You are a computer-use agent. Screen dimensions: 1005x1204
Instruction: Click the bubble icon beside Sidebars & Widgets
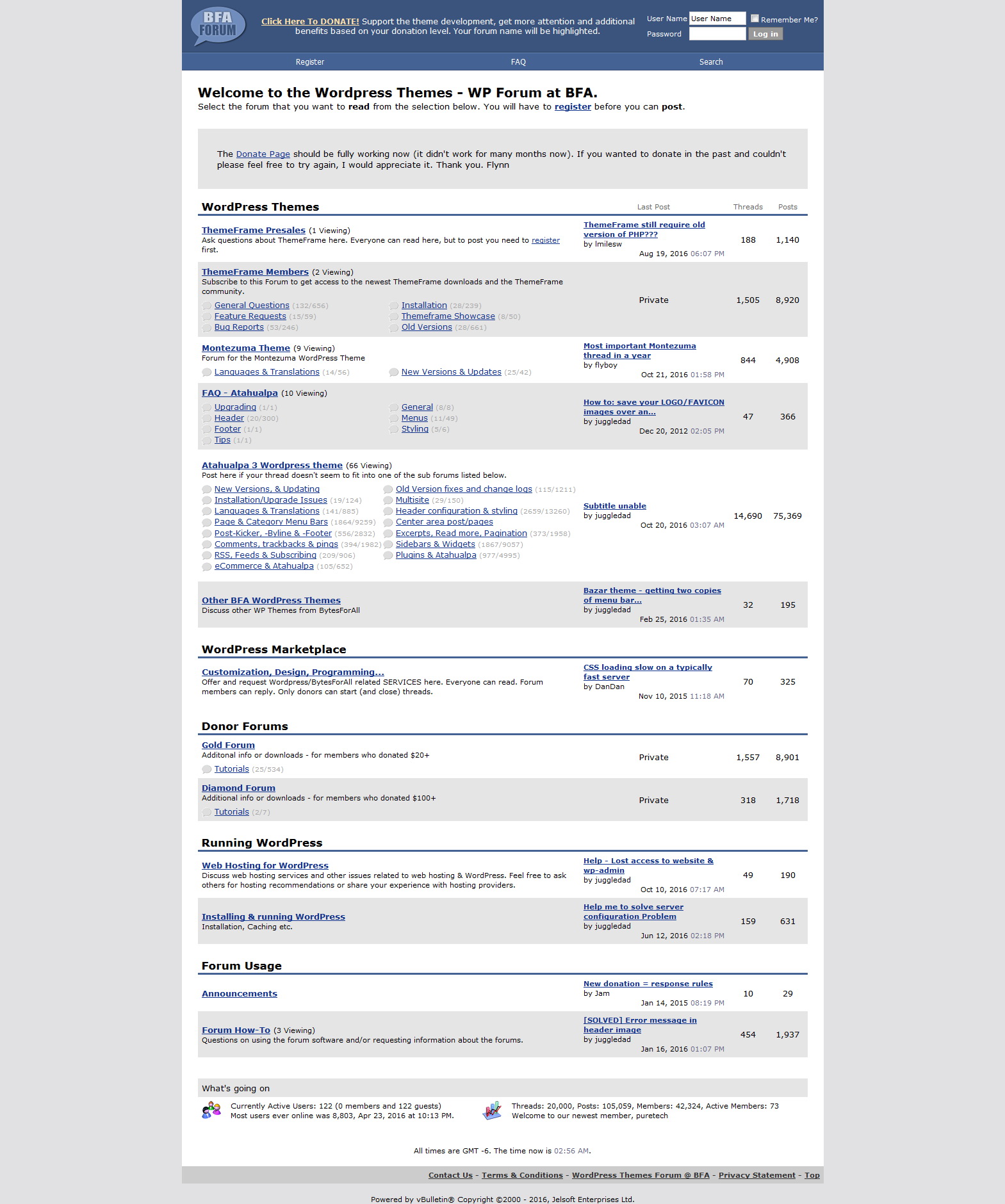pos(388,545)
